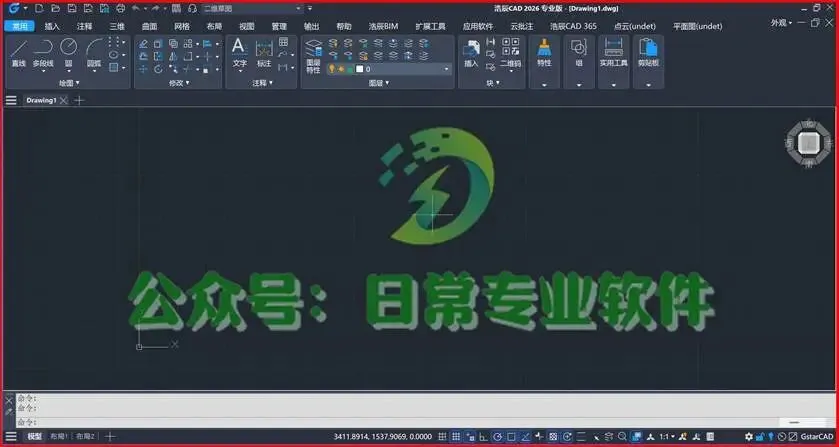Open the Clipboard (剪贴板) panel

pyautogui.click(x=648, y=53)
